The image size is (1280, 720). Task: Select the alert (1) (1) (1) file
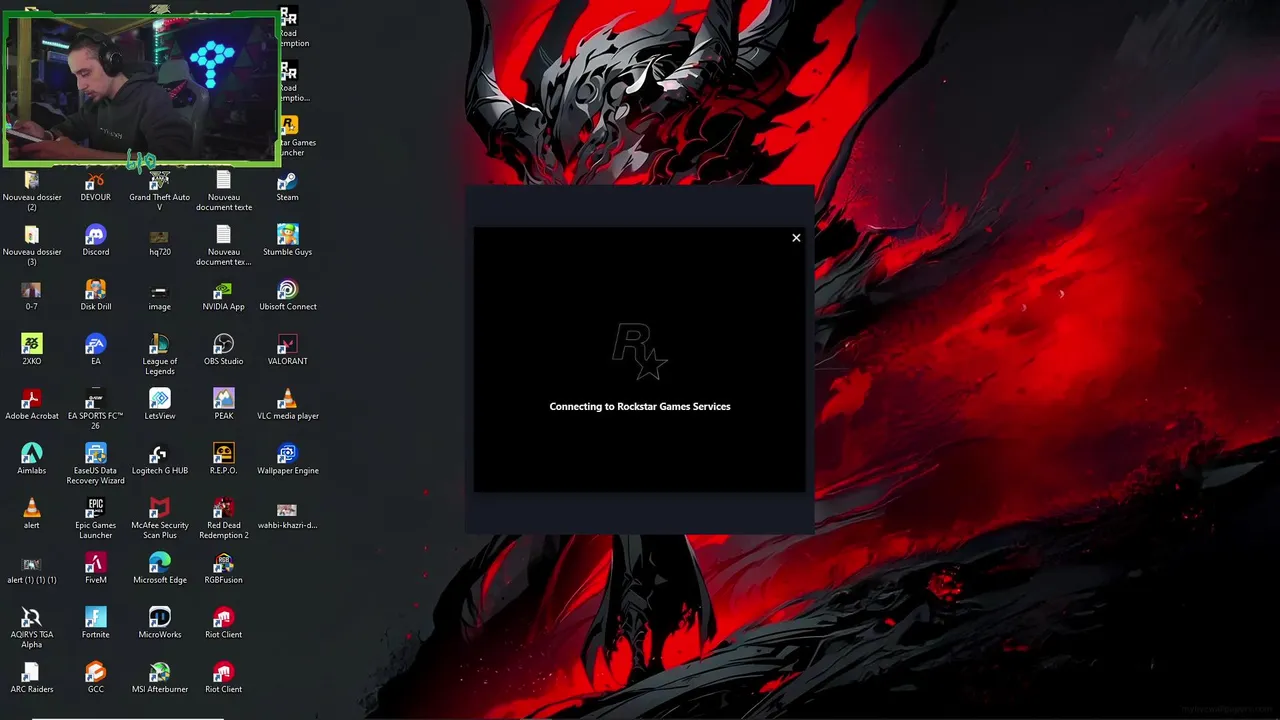(x=31, y=569)
